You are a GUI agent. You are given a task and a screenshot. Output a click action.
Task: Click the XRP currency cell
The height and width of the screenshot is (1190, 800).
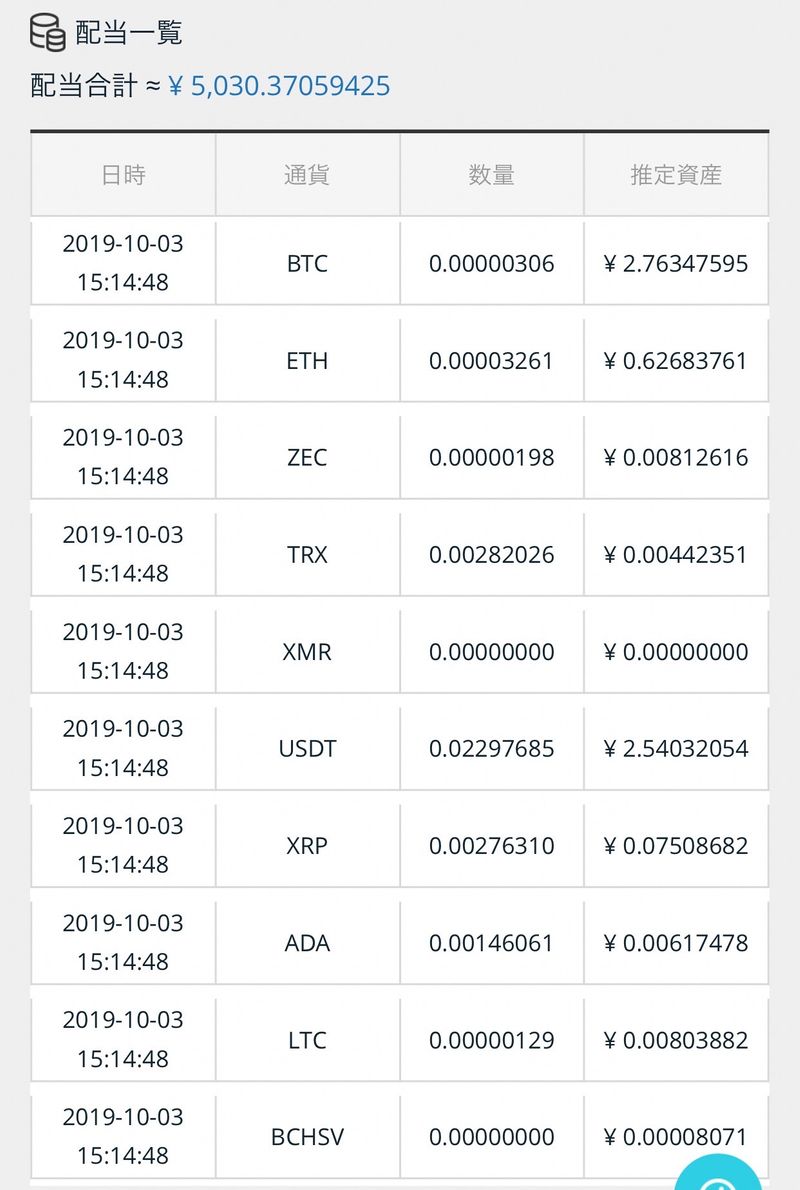tap(307, 846)
